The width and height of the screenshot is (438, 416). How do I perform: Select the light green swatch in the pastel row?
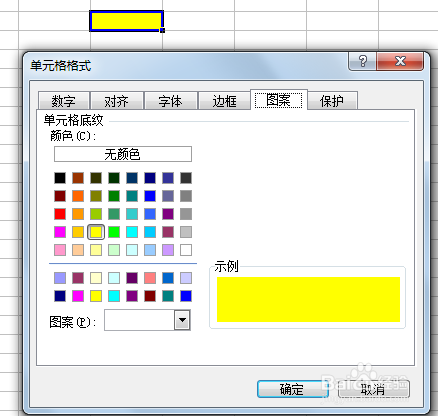coord(114,250)
